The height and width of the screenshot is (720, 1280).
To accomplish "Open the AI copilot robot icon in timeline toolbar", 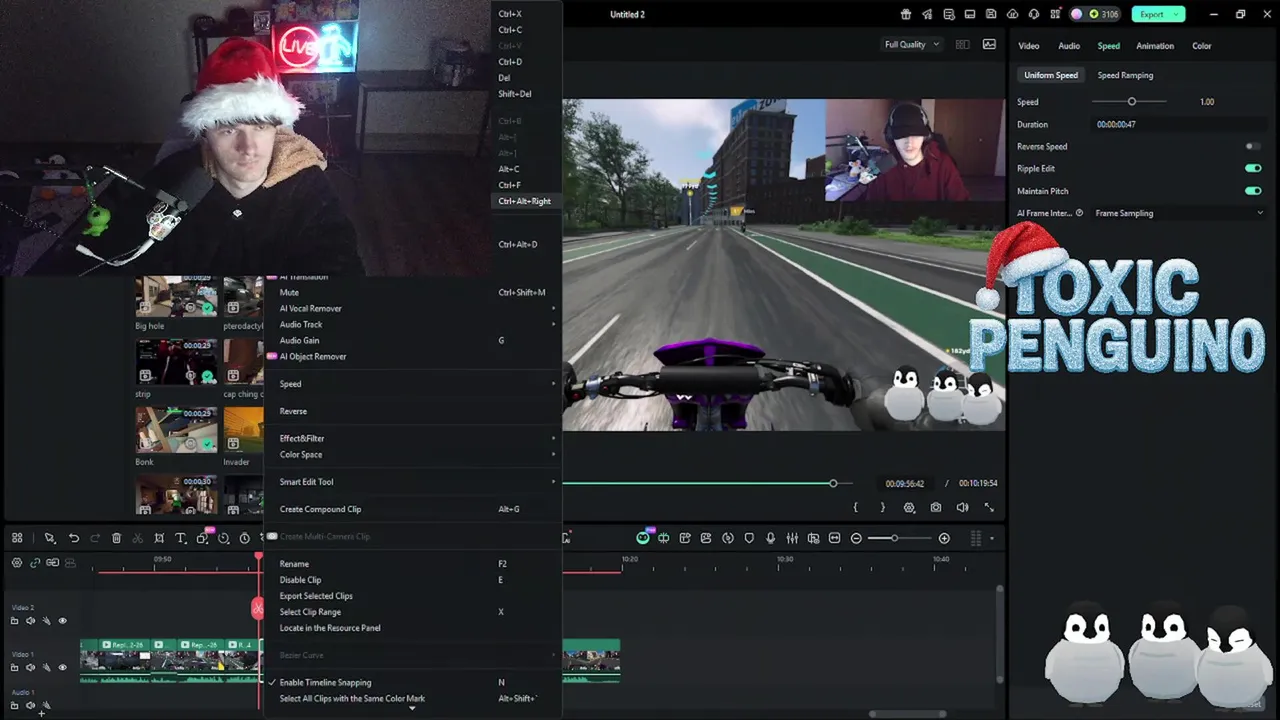I will pos(643,538).
